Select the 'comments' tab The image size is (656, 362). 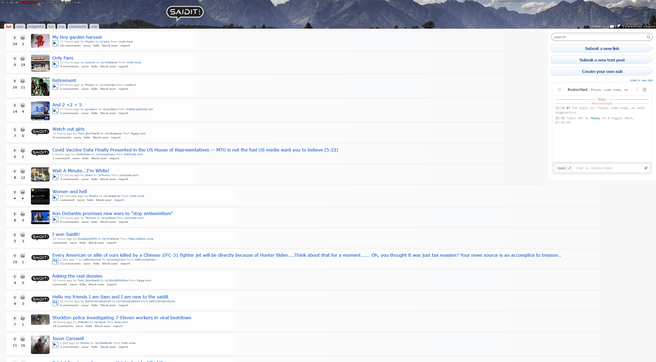[78, 26]
